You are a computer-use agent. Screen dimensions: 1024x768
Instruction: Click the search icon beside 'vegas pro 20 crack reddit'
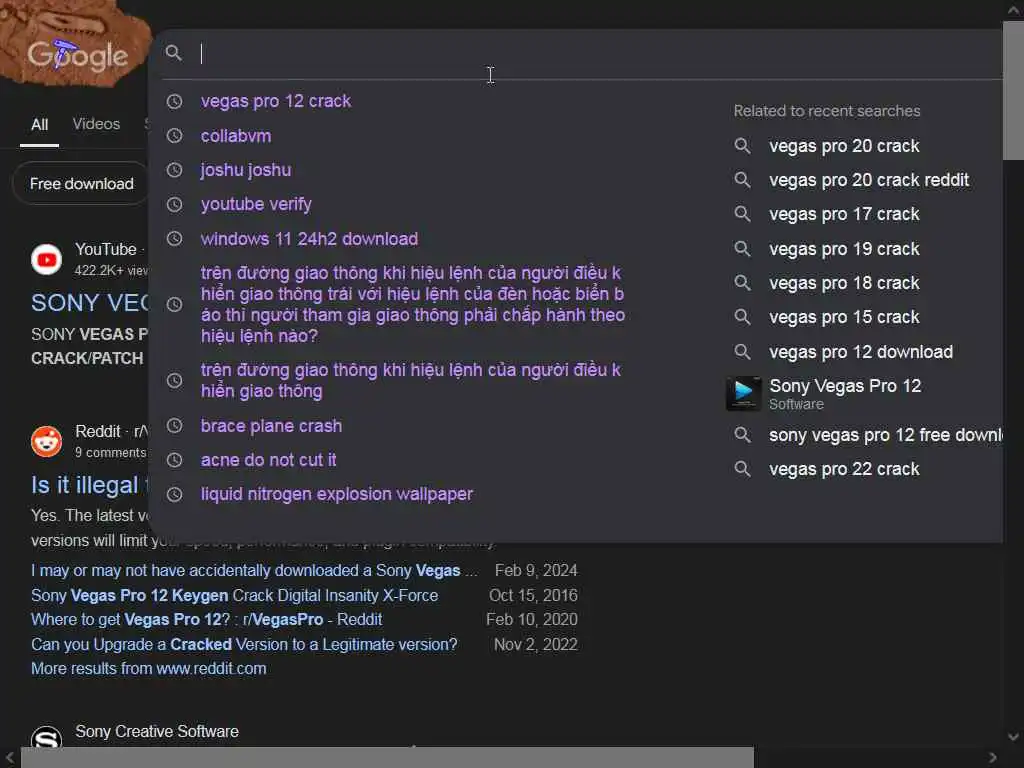coord(743,180)
